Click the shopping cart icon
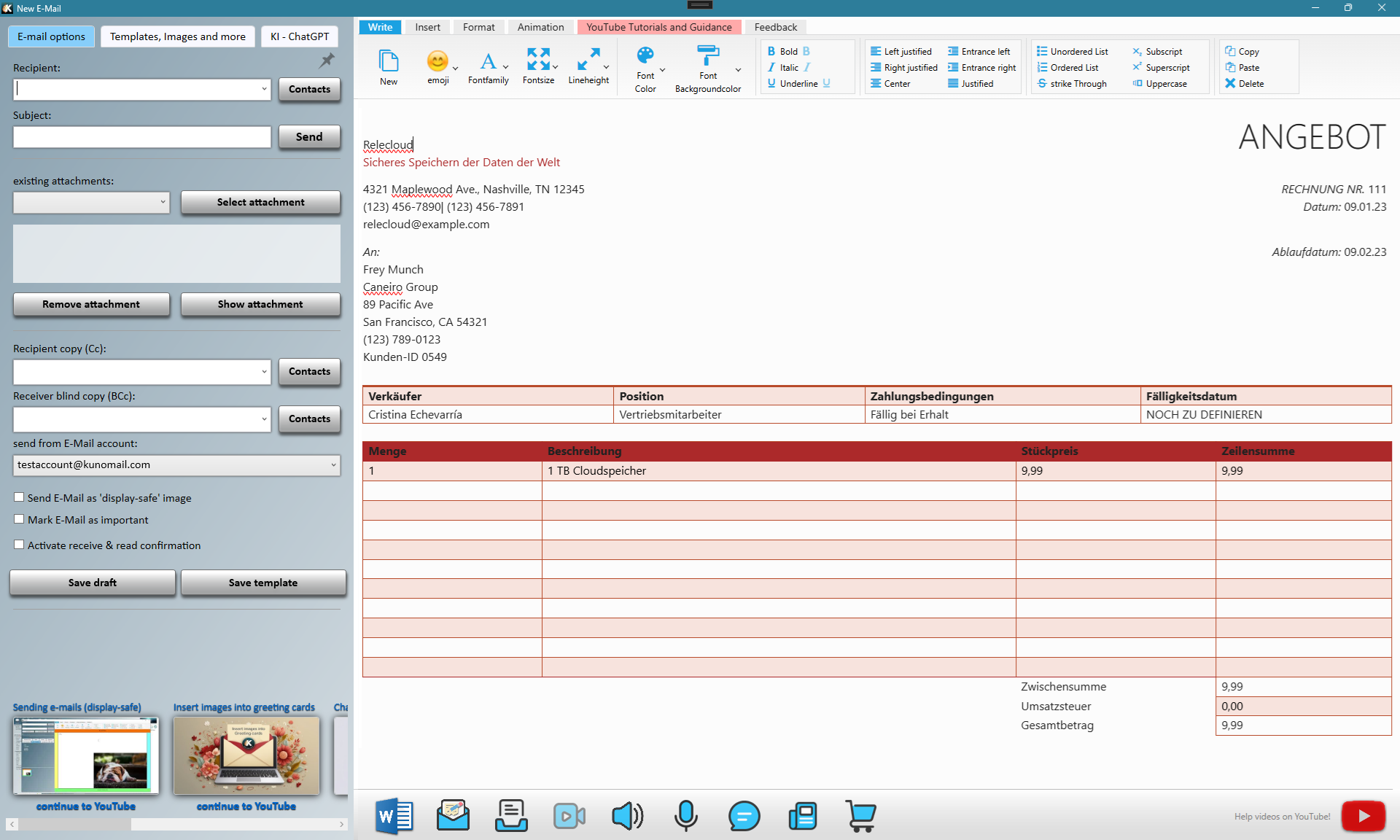Viewport: 1400px width, 840px height. coord(861,816)
